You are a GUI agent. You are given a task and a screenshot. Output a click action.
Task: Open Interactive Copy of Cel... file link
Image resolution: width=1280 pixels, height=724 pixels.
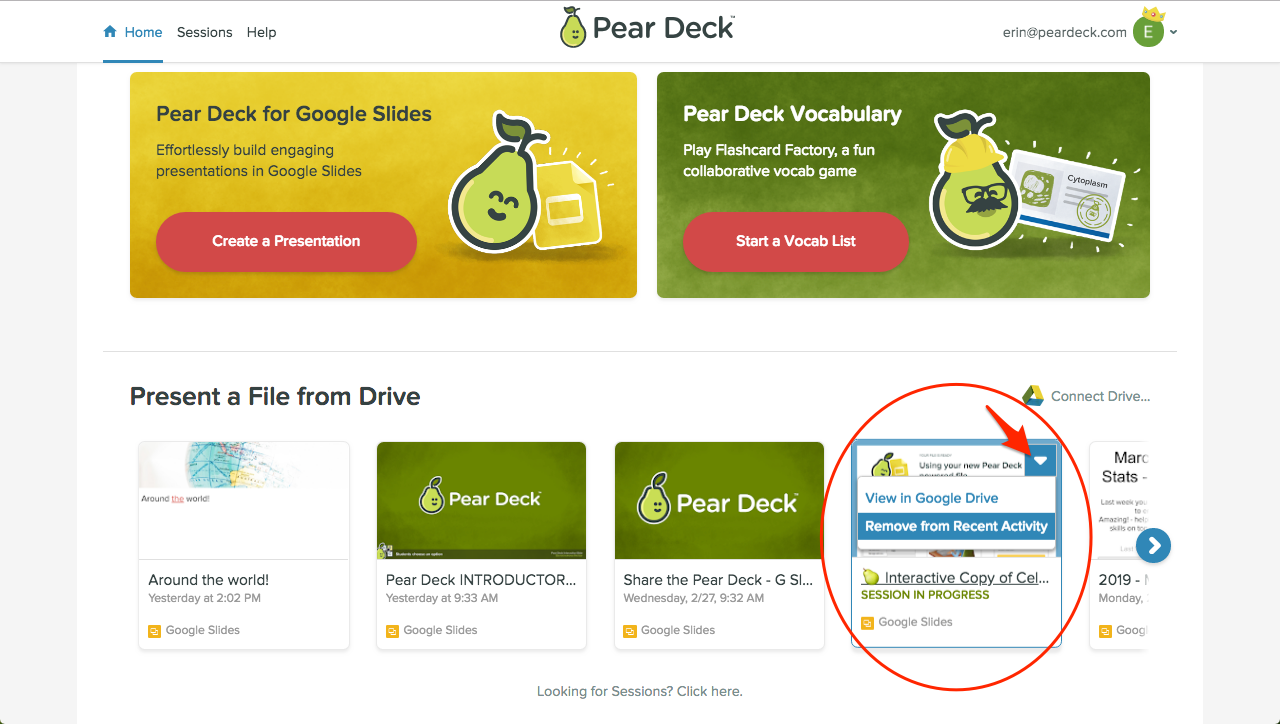pyautogui.click(x=966, y=578)
